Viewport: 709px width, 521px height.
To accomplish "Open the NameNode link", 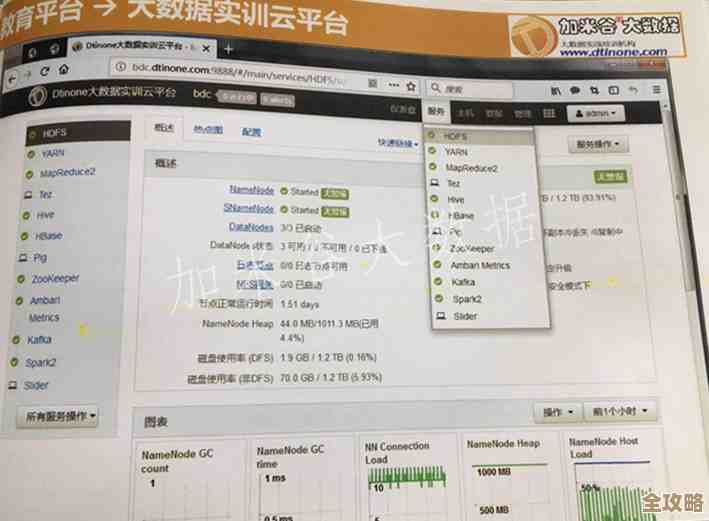I will (251, 189).
